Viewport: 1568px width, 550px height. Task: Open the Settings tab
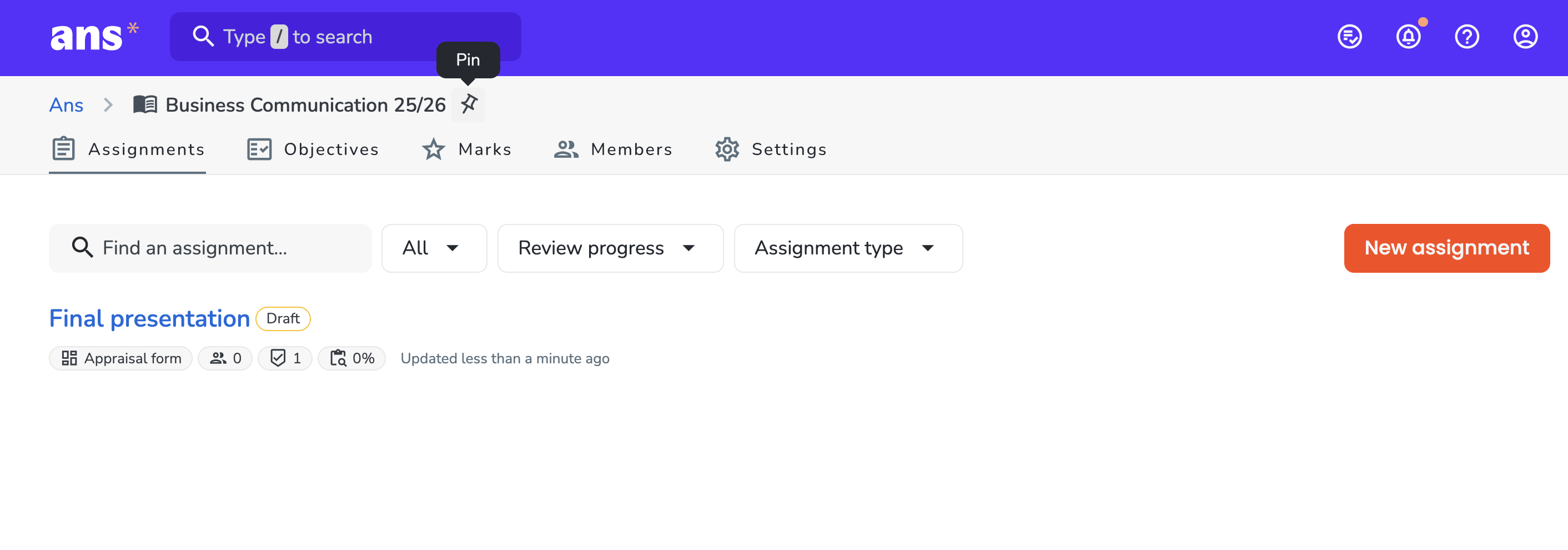pos(771,149)
